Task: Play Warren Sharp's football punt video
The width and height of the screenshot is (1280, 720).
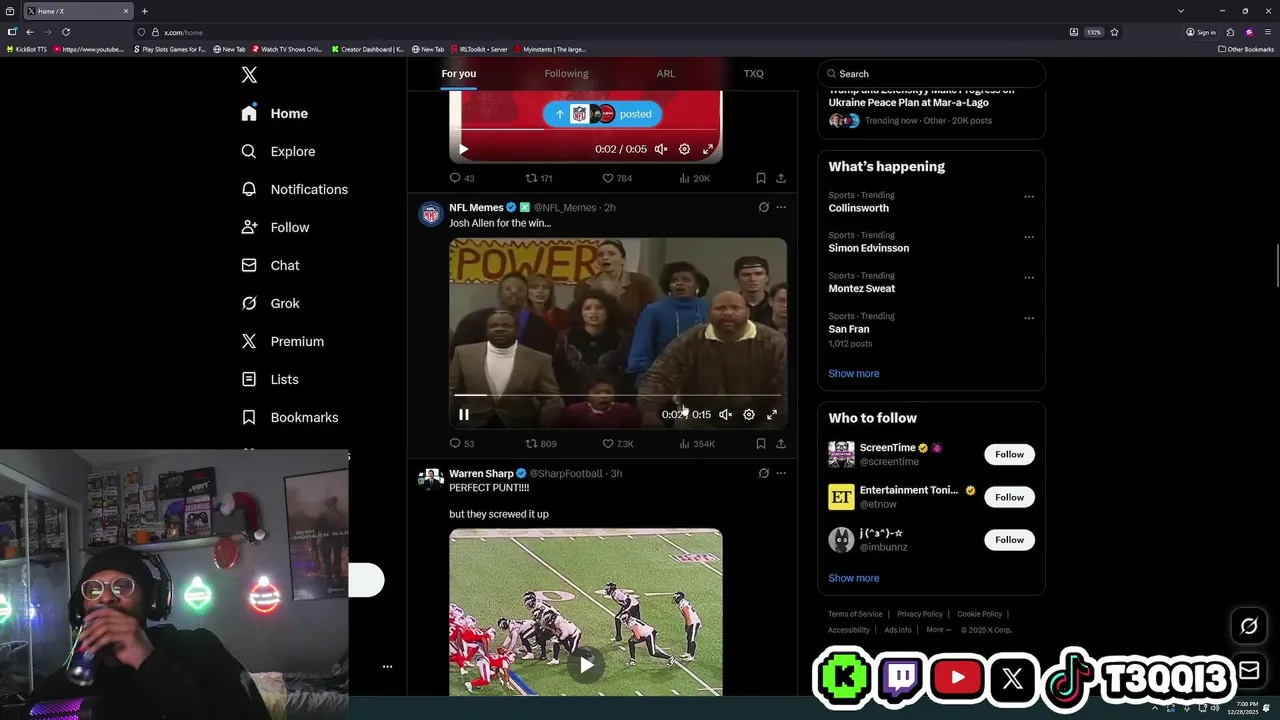Action: [586, 664]
